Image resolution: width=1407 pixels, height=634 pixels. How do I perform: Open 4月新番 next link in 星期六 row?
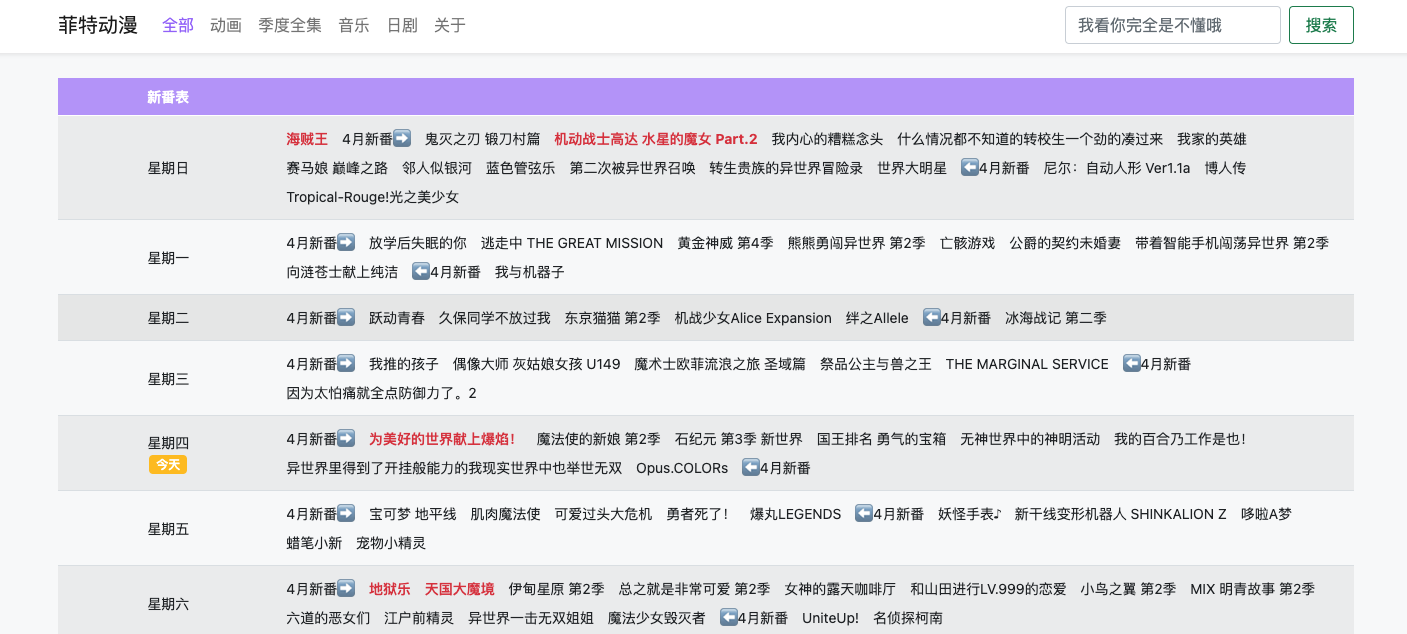coord(320,589)
